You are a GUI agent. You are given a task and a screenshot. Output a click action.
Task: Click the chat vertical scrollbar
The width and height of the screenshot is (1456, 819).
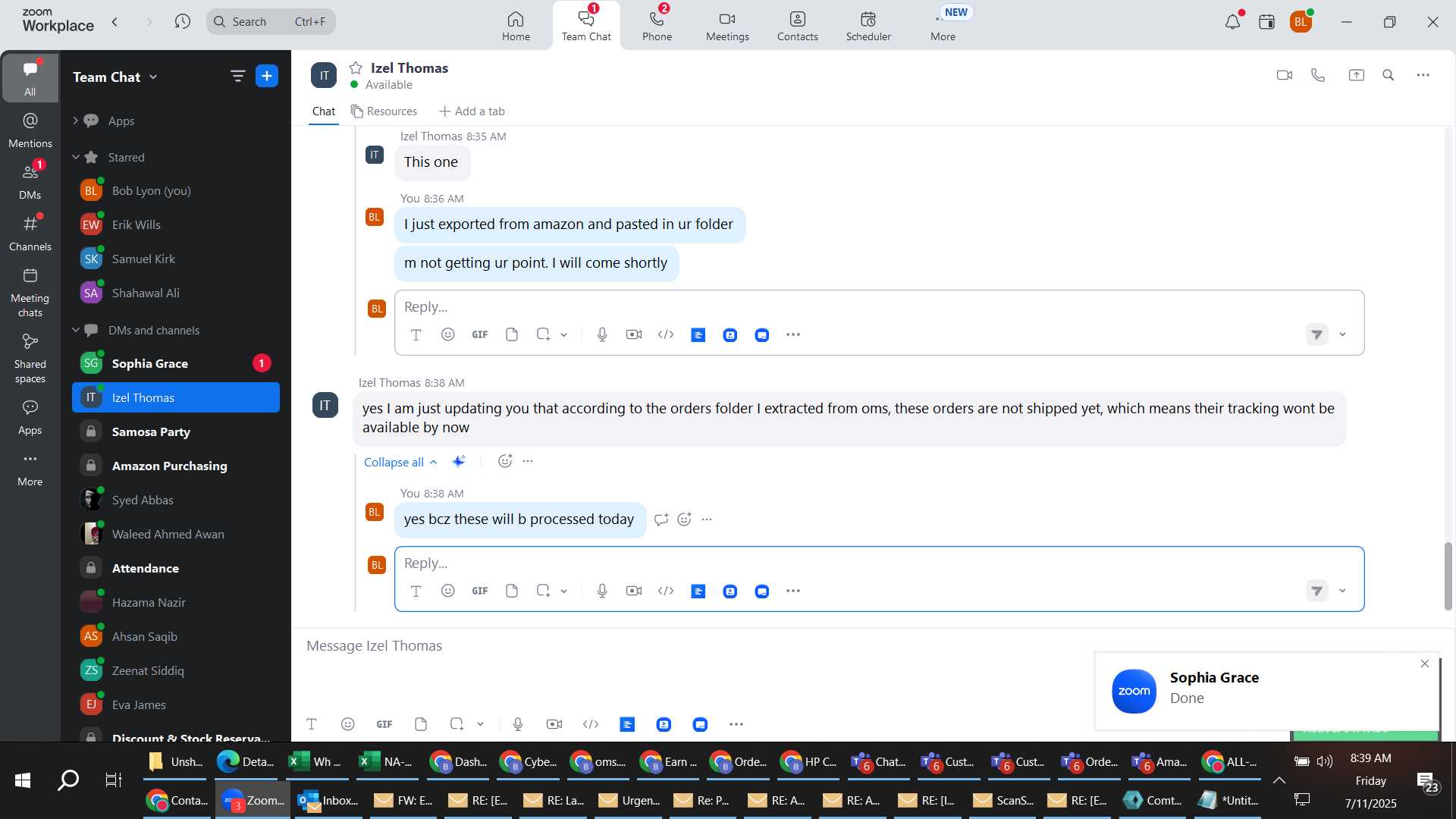click(x=1448, y=576)
